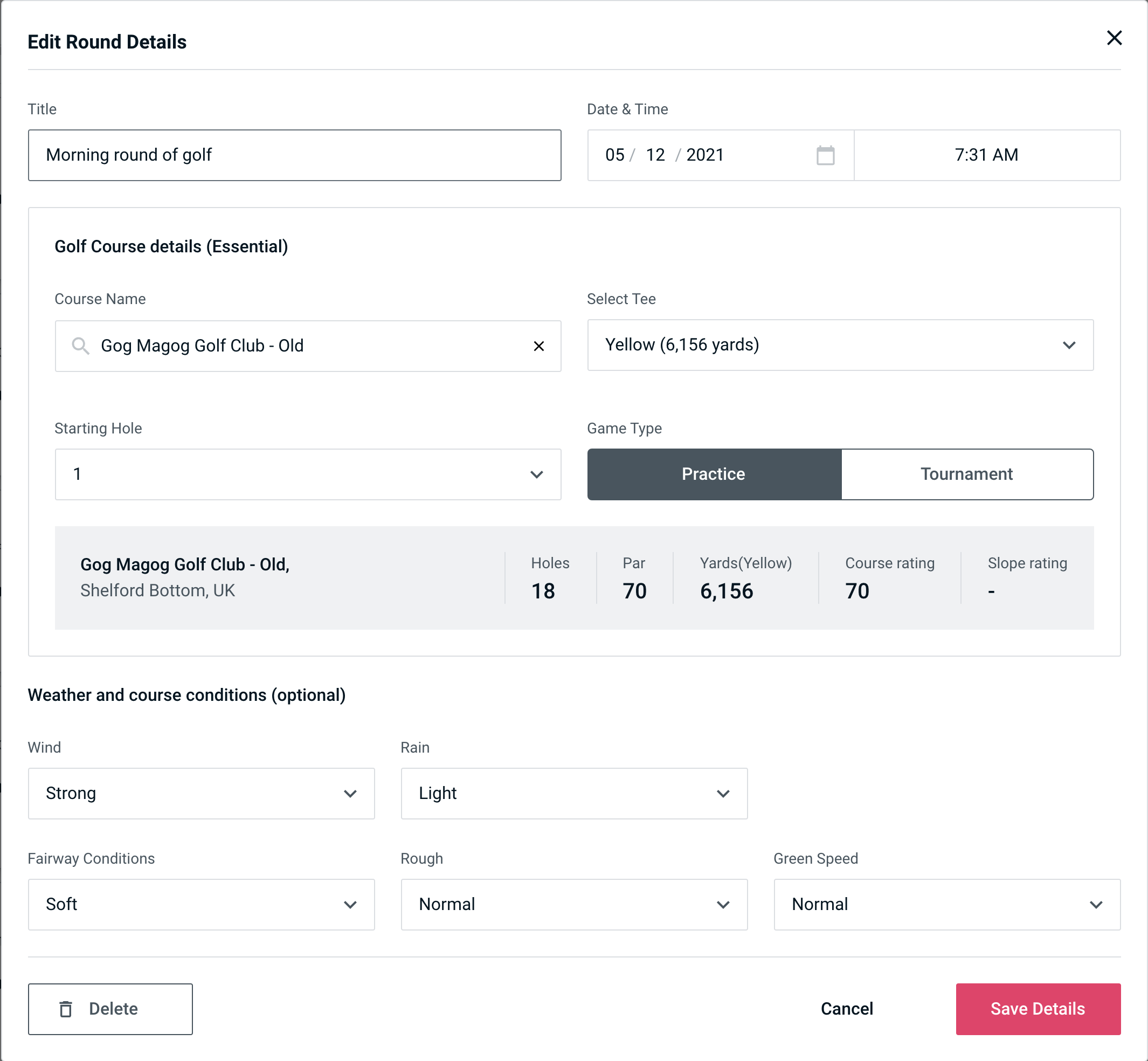Click the close X icon on Course Name
The height and width of the screenshot is (1061, 1148).
pyautogui.click(x=540, y=345)
